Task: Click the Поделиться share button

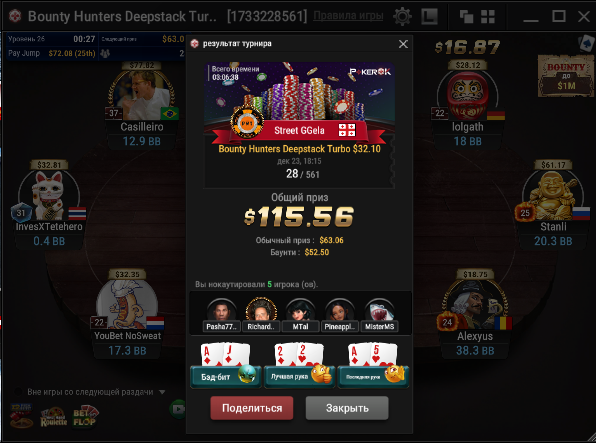Action: [x=252, y=408]
